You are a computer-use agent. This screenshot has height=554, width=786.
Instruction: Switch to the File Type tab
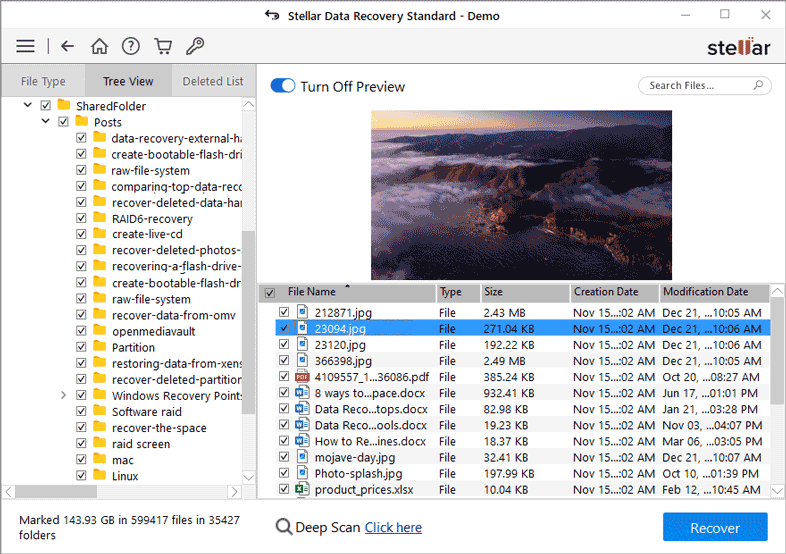coord(43,81)
